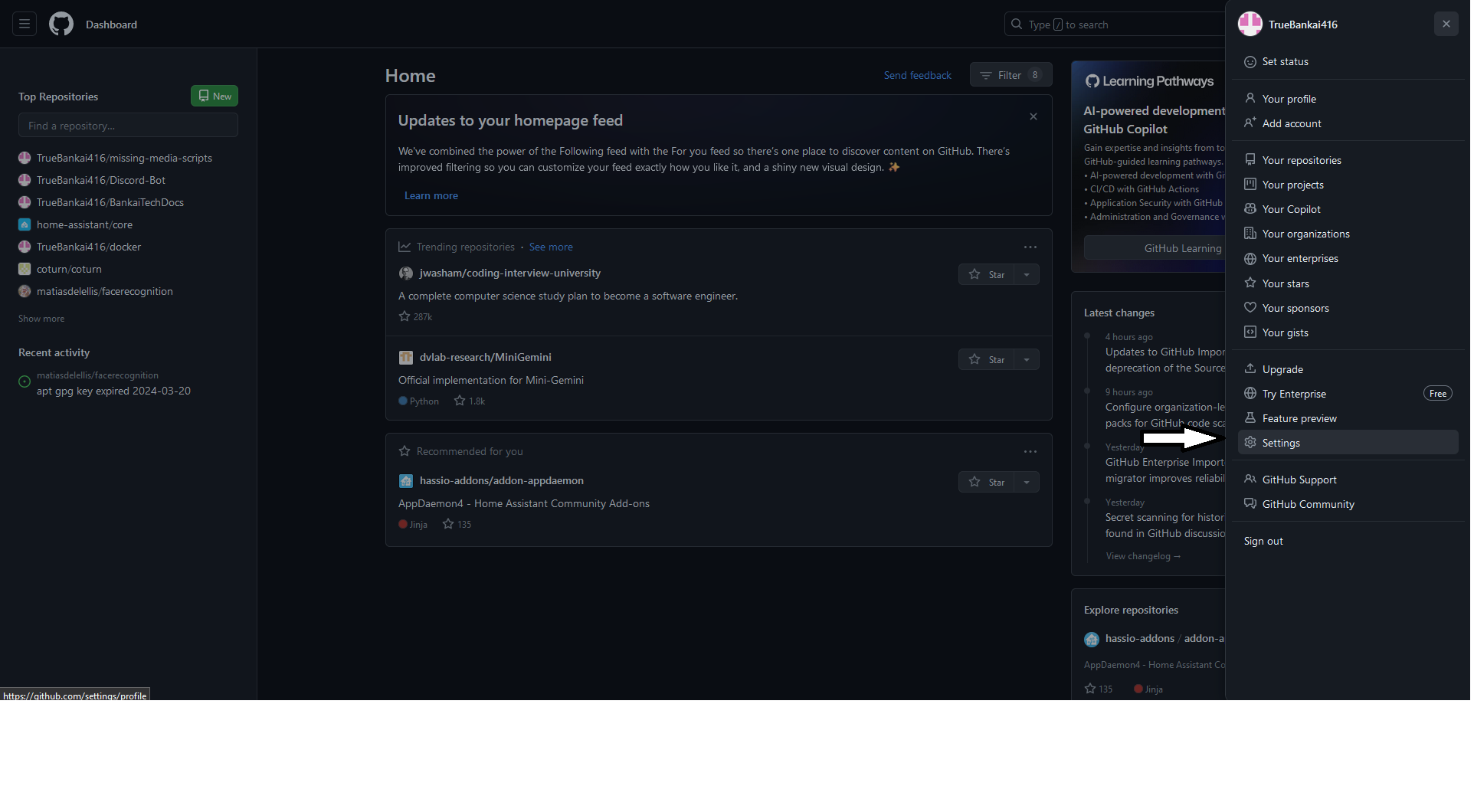Open TrueBankai416/Discord-Bot repository
Screen dimensions: 1474x812
coord(101,180)
